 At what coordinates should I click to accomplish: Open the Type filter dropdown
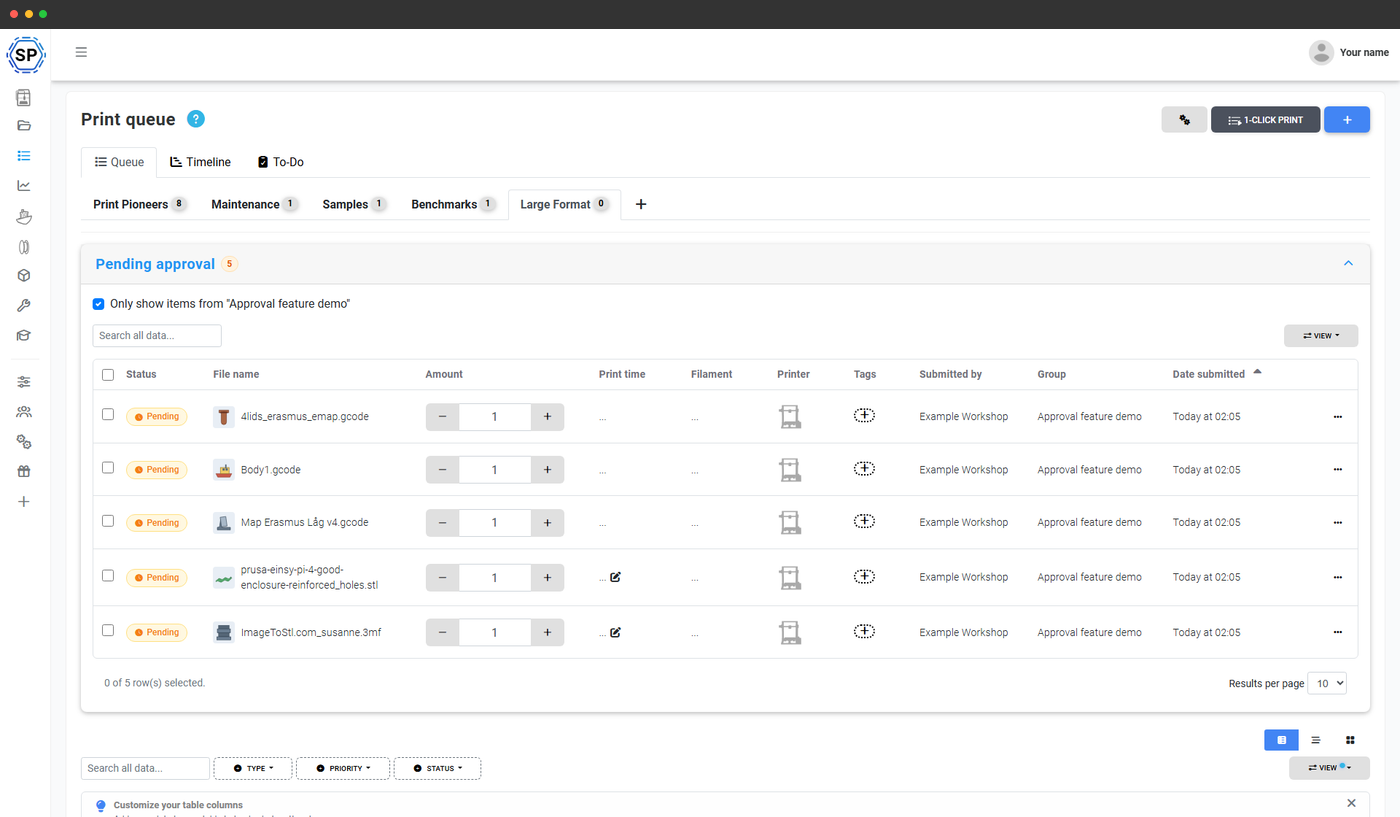[253, 768]
